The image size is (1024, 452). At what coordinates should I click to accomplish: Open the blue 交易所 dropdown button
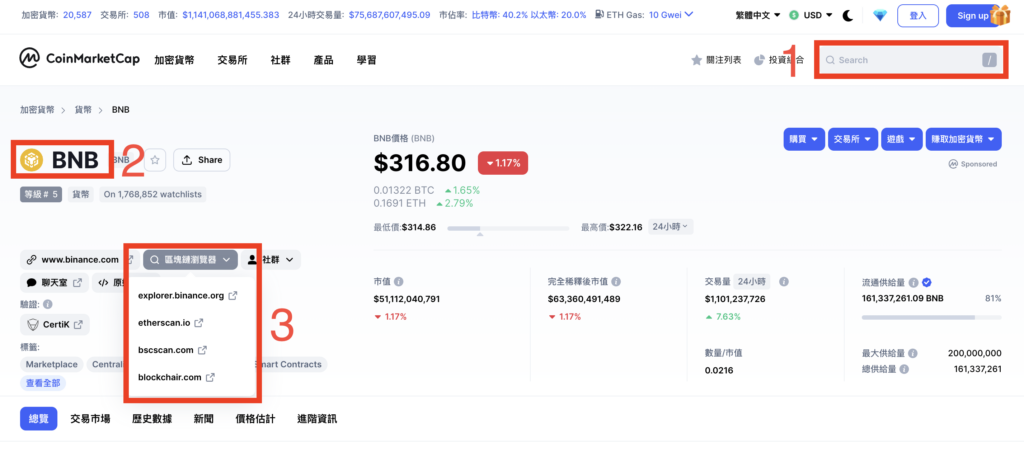tap(853, 139)
